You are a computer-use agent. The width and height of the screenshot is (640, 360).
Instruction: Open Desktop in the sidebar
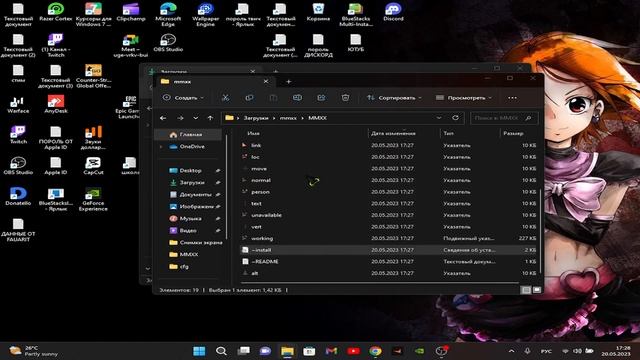(190, 171)
